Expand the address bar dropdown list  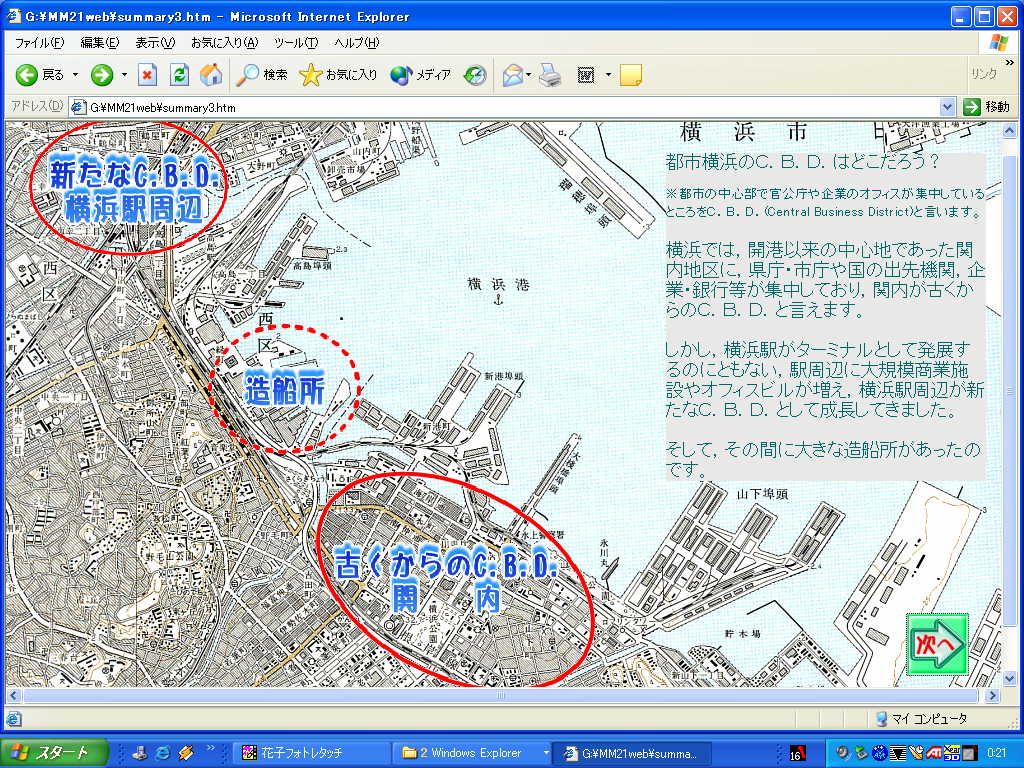(x=947, y=107)
